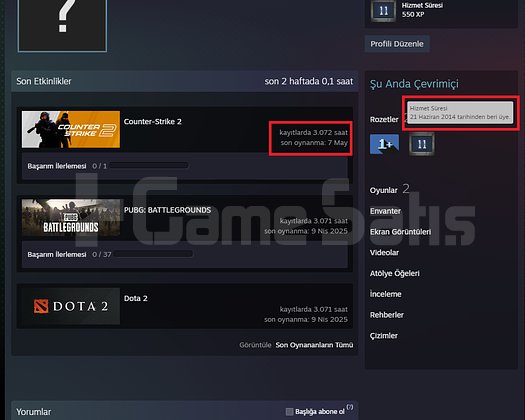Open the Counter-Strike 2 title link
This screenshot has width=525, height=420.
tap(153, 122)
